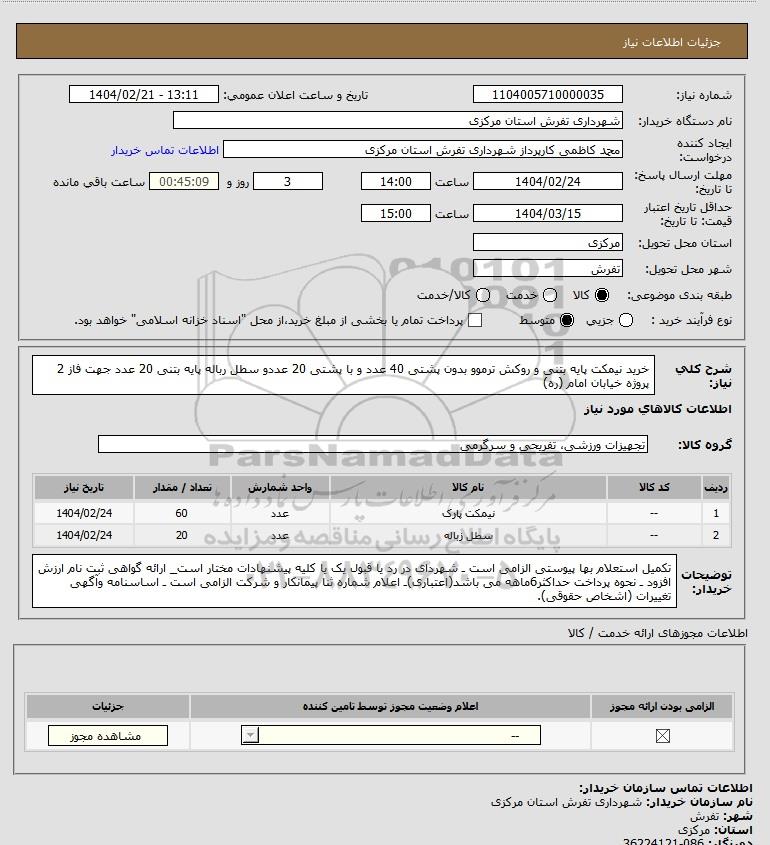
Task: Open the license status dropdown arrow
Action: 251,735
